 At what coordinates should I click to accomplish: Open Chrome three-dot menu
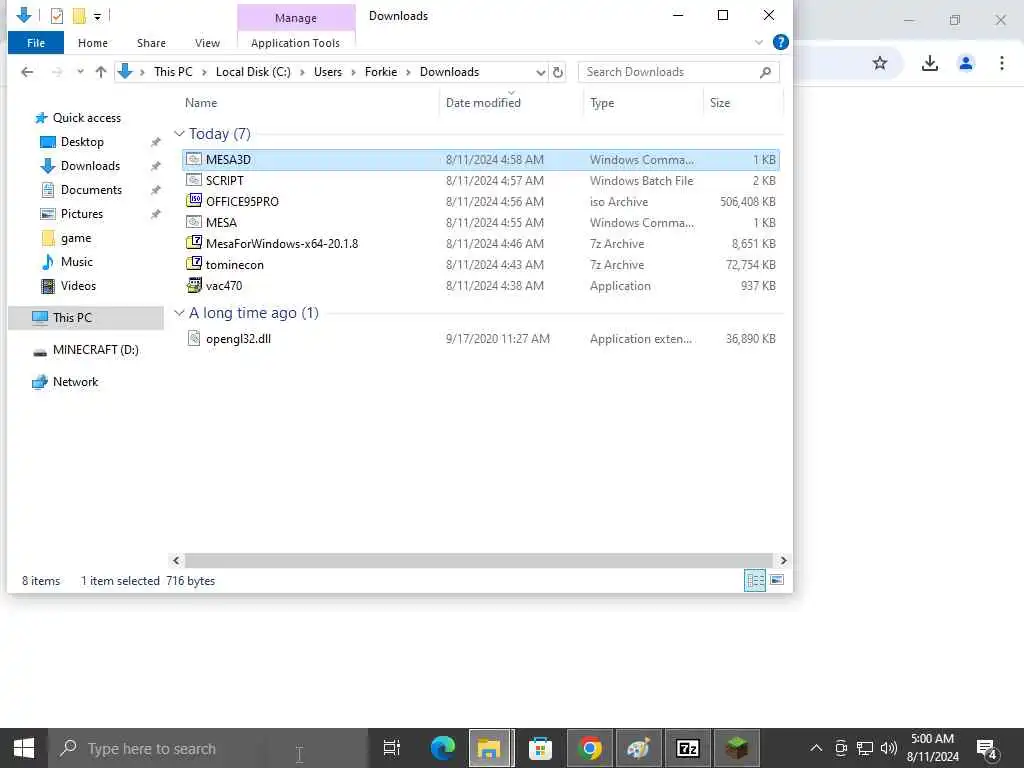pos(1002,63)
